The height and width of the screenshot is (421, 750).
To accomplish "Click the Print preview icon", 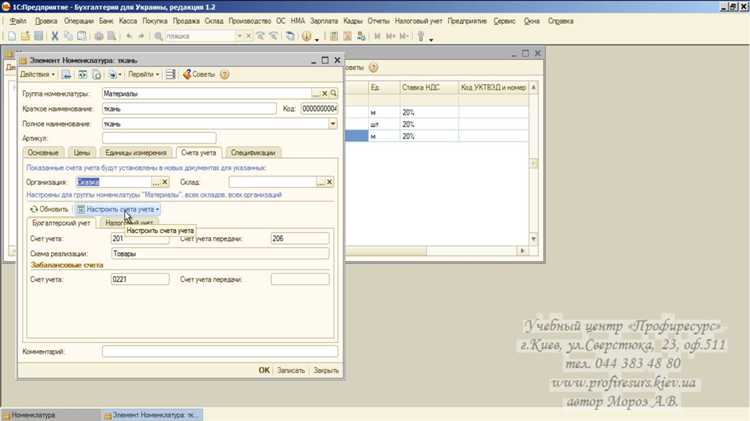I will tap(111, 36).
